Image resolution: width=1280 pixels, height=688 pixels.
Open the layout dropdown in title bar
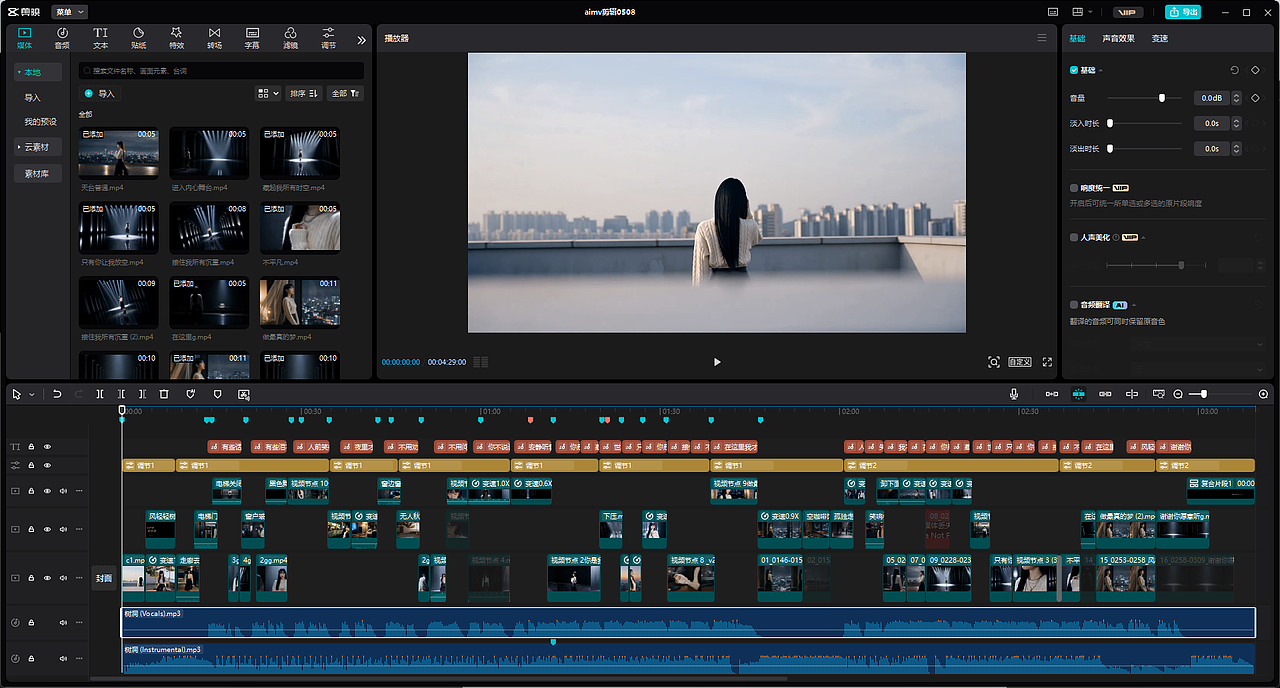tap(1083, 12)
